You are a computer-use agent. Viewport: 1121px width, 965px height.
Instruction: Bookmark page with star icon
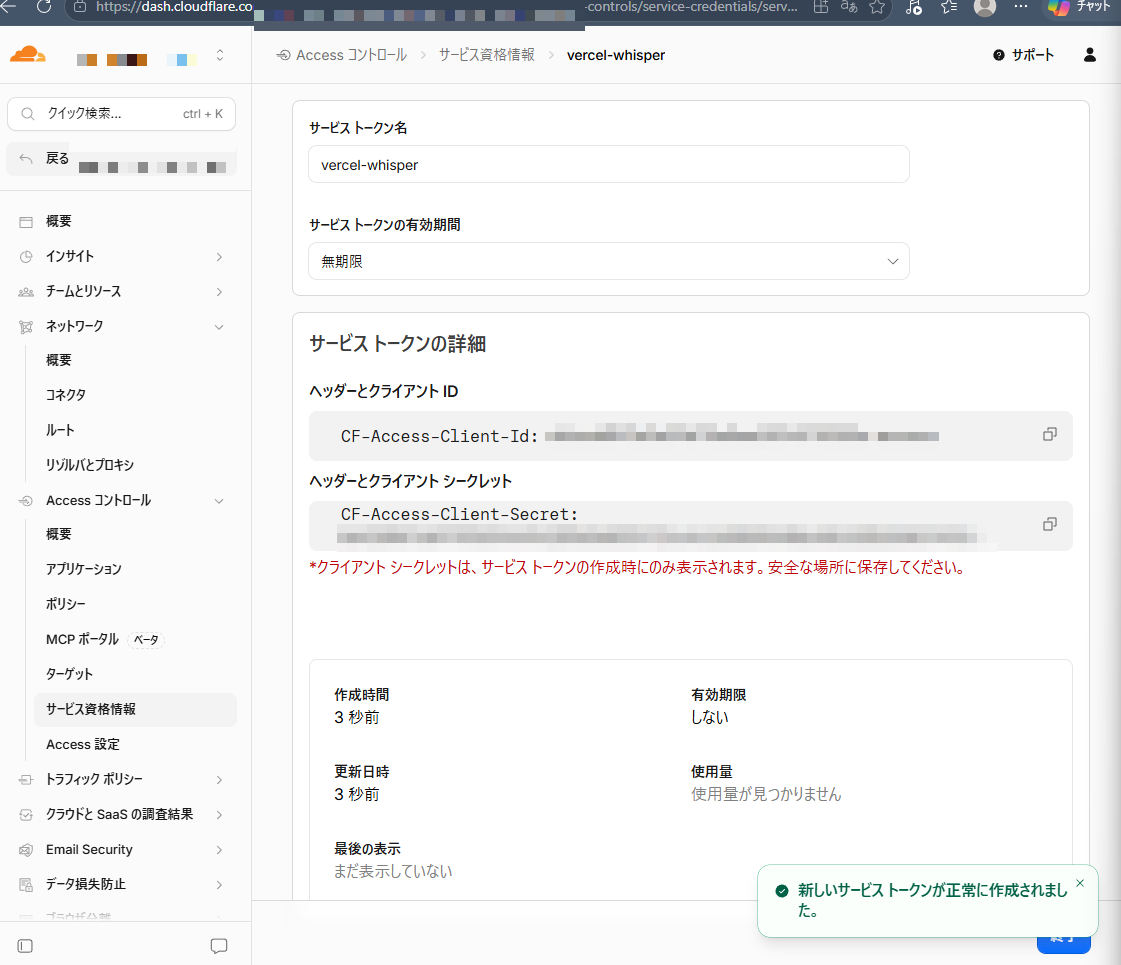pyautogui.click(x=877, y=7)
